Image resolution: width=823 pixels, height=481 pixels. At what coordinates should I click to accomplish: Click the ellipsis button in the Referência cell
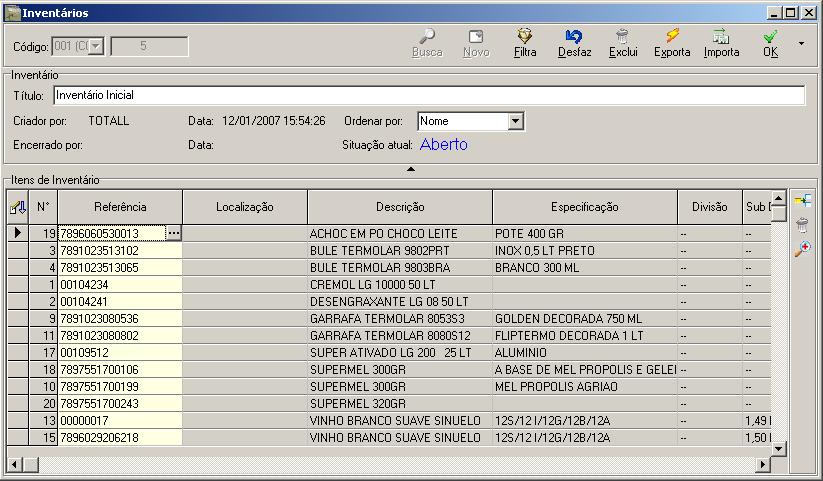click(173, 233)
